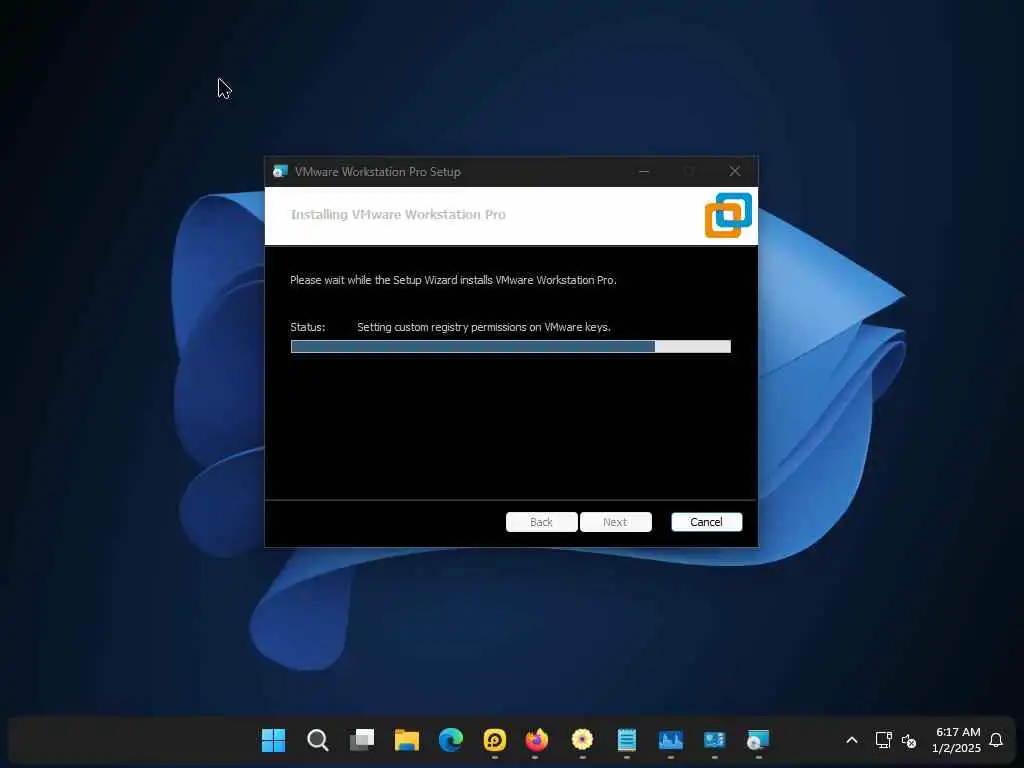Screen dimensions: 1024x768
Task: Click the "Installing VMware Workstation Pro" heading
Action: point(398,214)
